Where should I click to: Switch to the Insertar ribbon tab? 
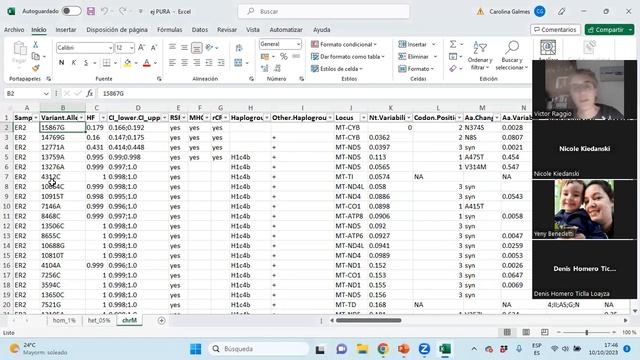click(x=66, y=30)
